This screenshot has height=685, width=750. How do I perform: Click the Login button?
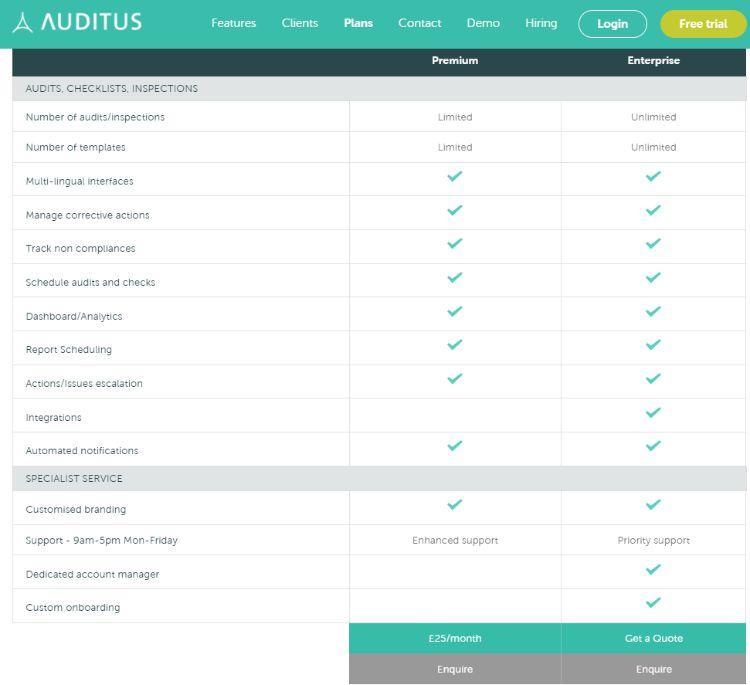tap(612, 24)
